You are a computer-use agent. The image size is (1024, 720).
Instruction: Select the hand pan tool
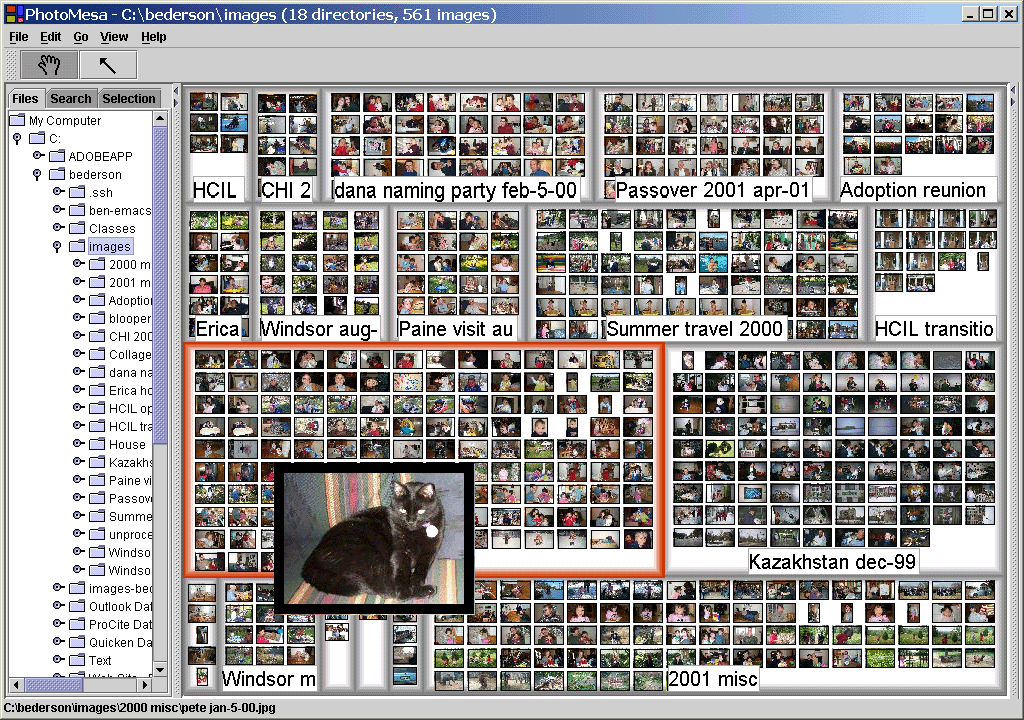[49, 65]
